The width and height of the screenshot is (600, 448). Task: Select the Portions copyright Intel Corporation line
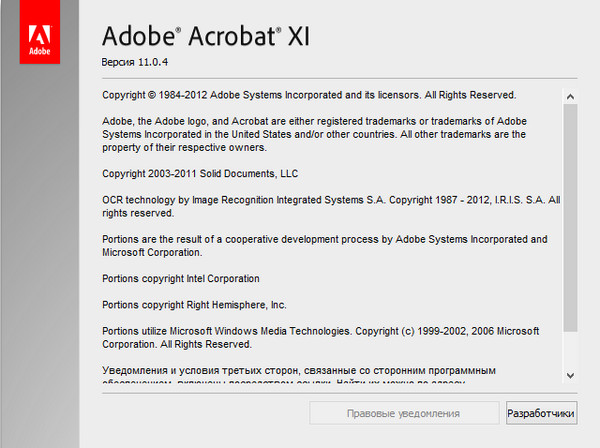[x=181, y=278]
